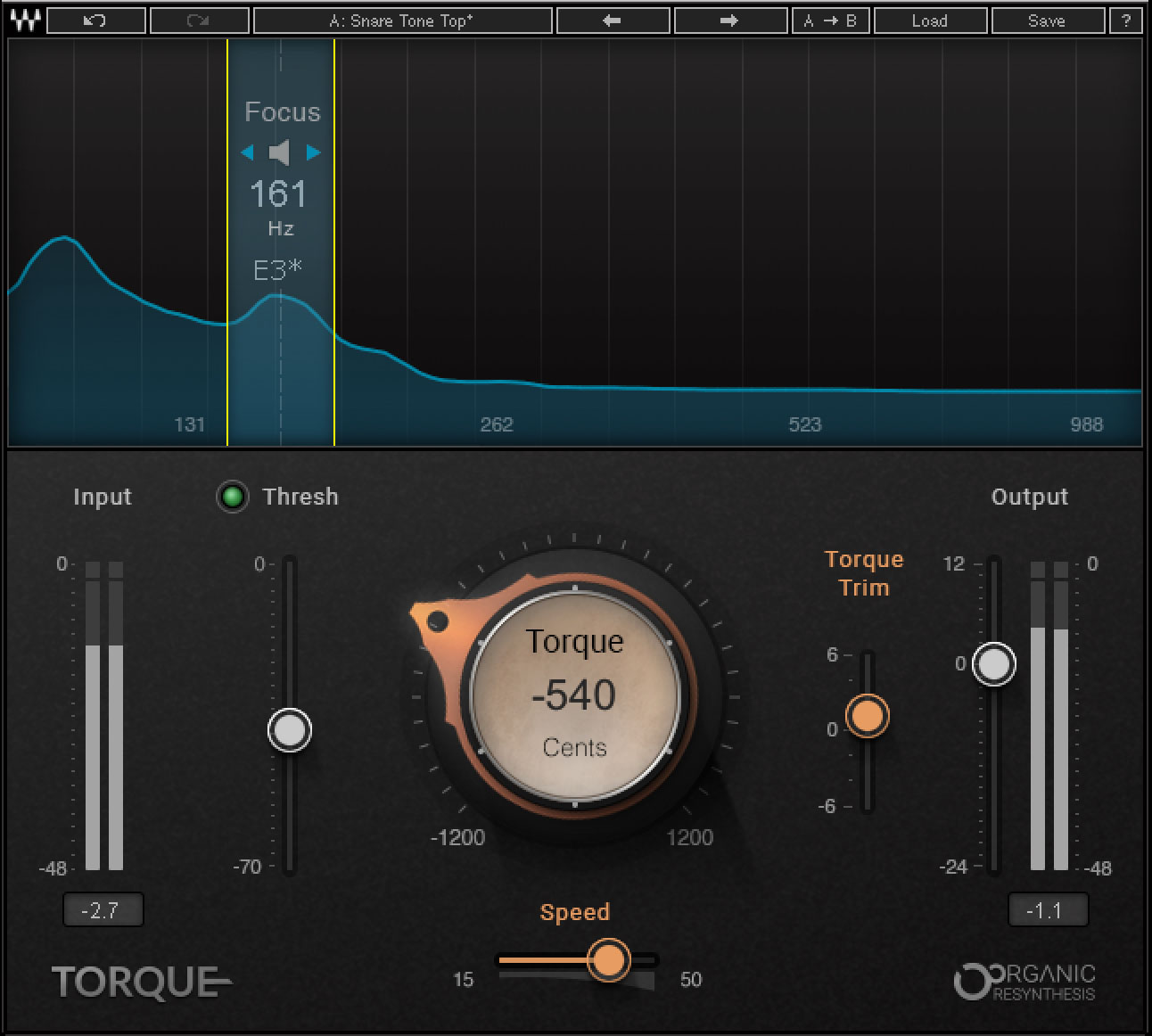The image size is (1152, 1036).
Task: Click the orange Torque Trim fader knob
Action: click(x=867, y=716)
